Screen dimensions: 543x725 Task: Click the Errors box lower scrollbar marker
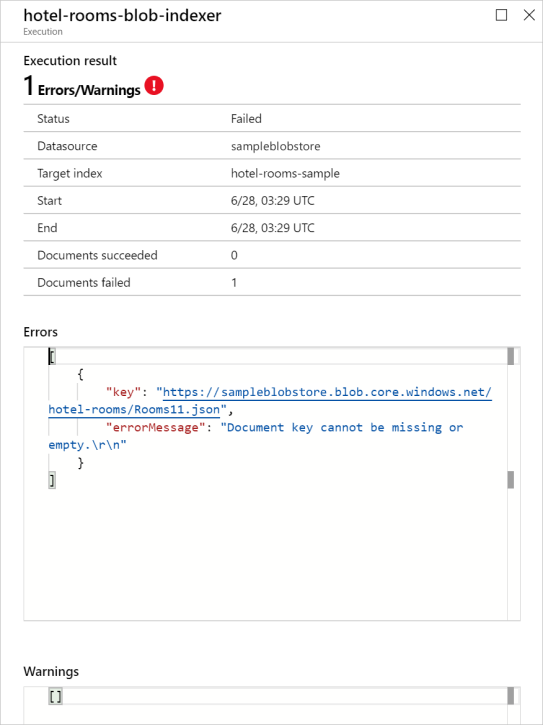click(x=511, y=480)
